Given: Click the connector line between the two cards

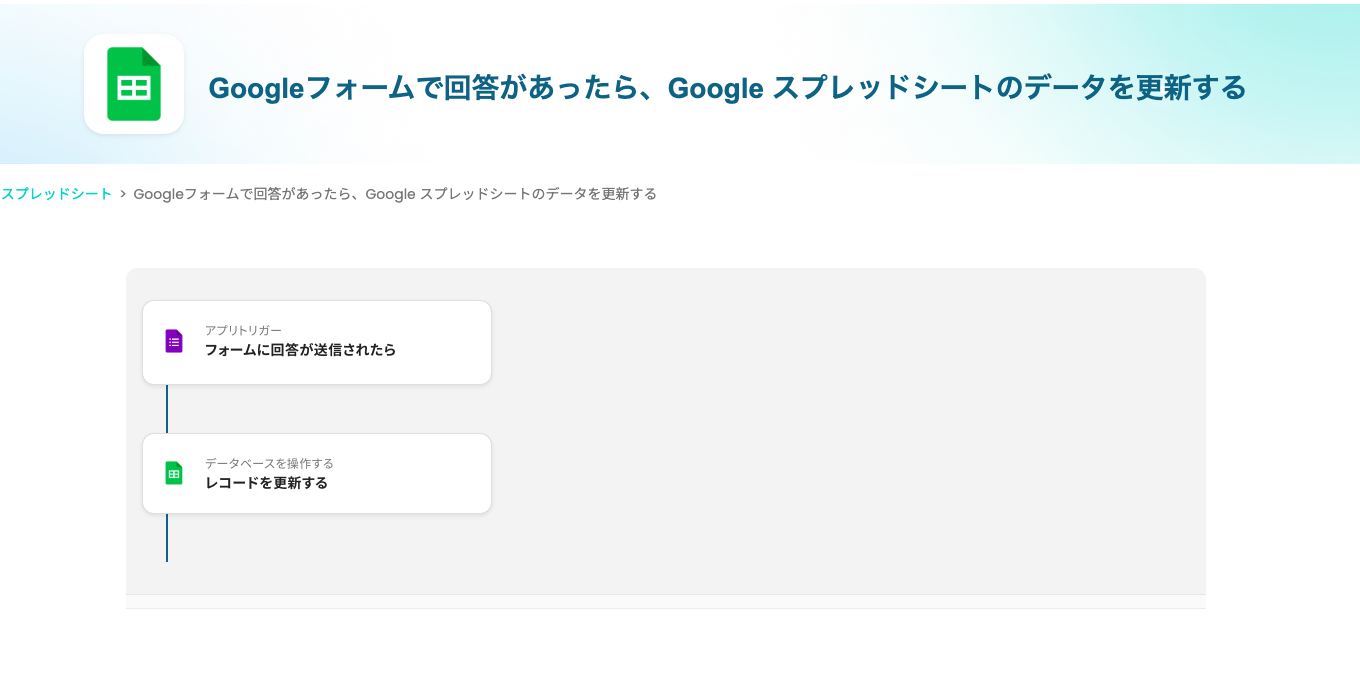Looking at the screenshot, I should click(167, 409).
